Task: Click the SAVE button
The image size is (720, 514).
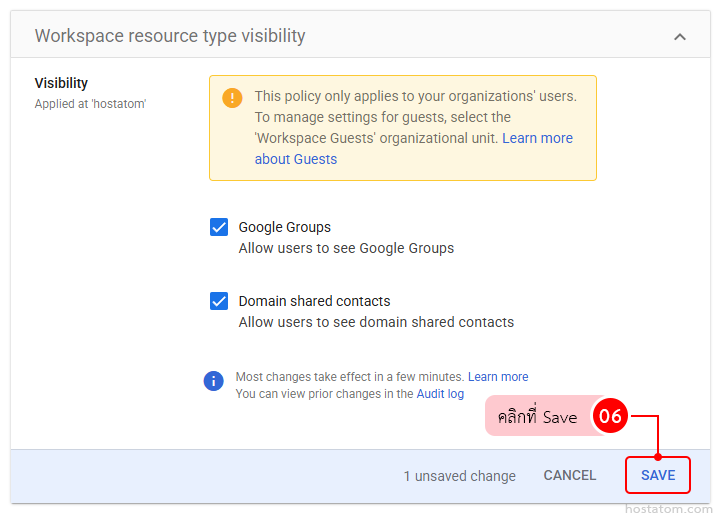Action: tap(658, 475)
